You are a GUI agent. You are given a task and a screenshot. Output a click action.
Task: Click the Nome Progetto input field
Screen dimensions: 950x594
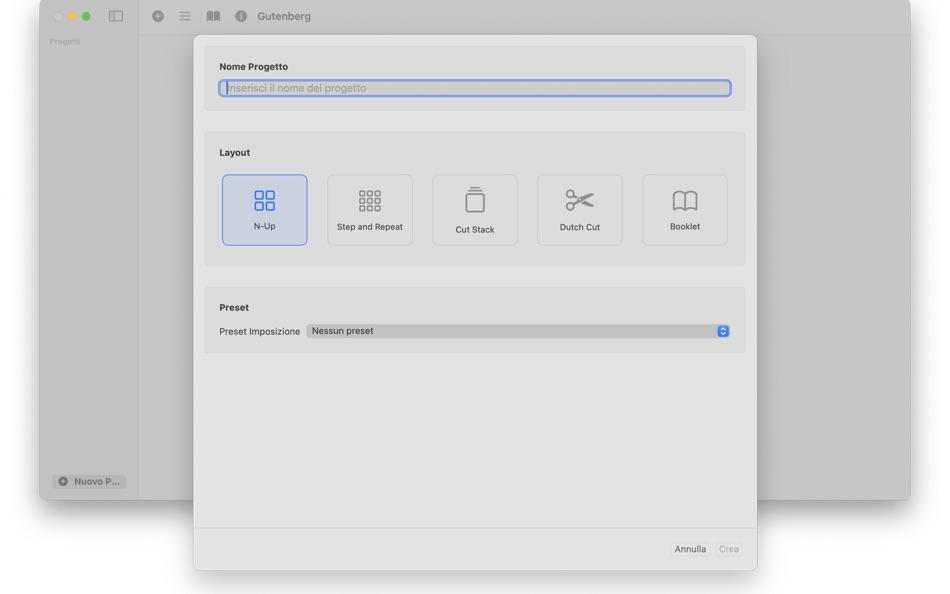click(x=474, y=88)
